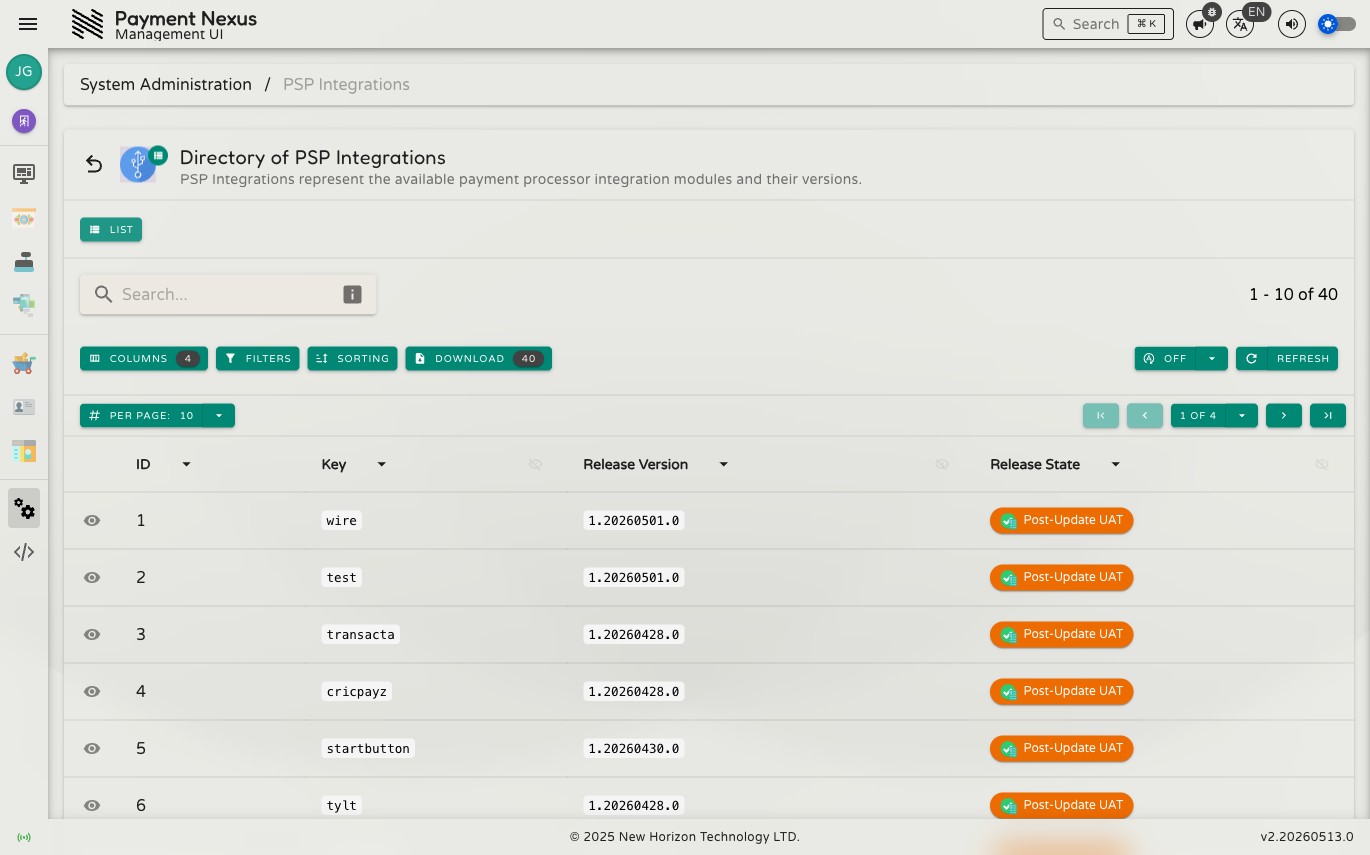Open the FILTERS button
The width and height of the screenshot is (1370, 855).
(258, 358)
